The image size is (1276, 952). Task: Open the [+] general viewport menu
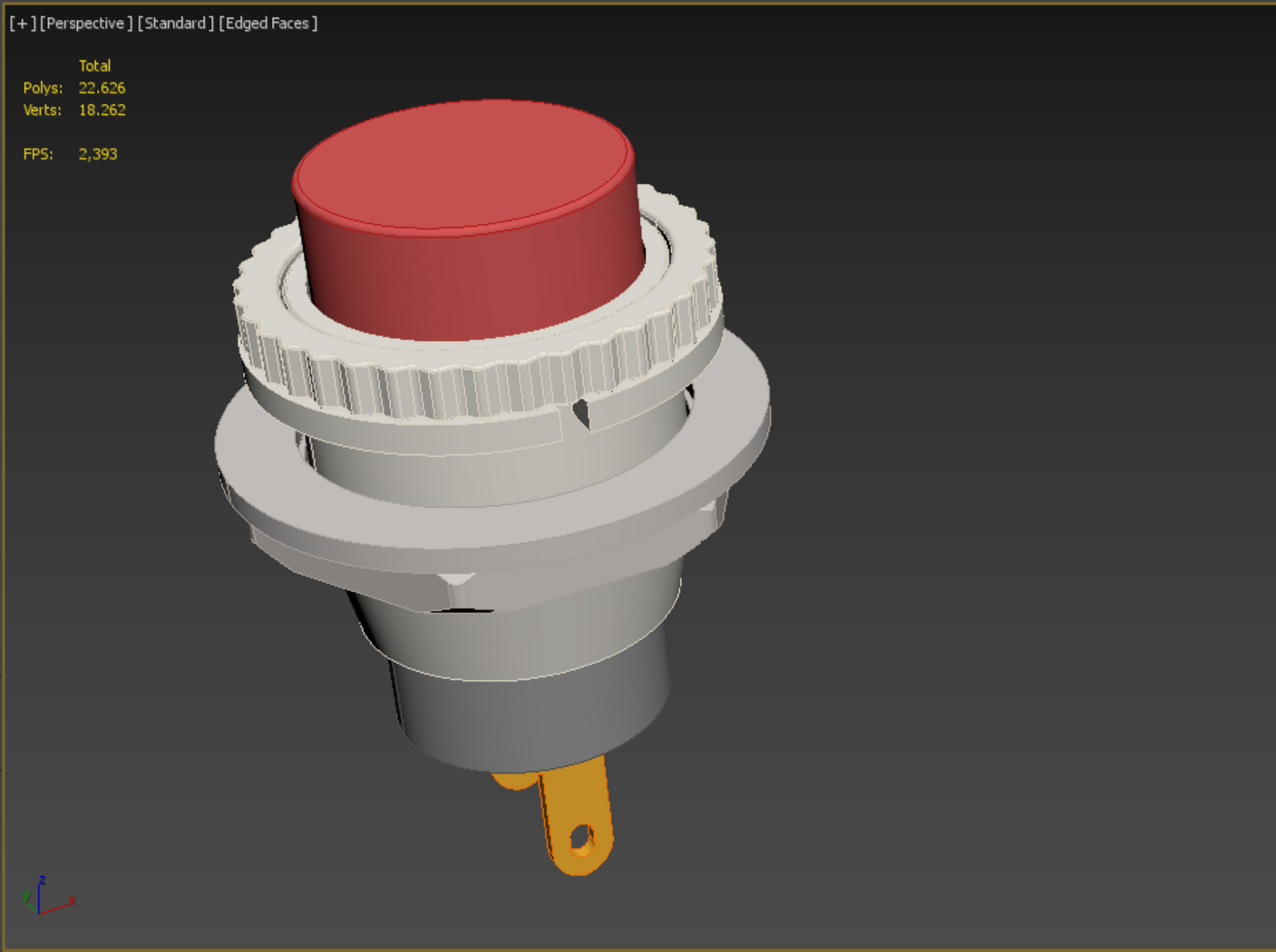(23, 24)
